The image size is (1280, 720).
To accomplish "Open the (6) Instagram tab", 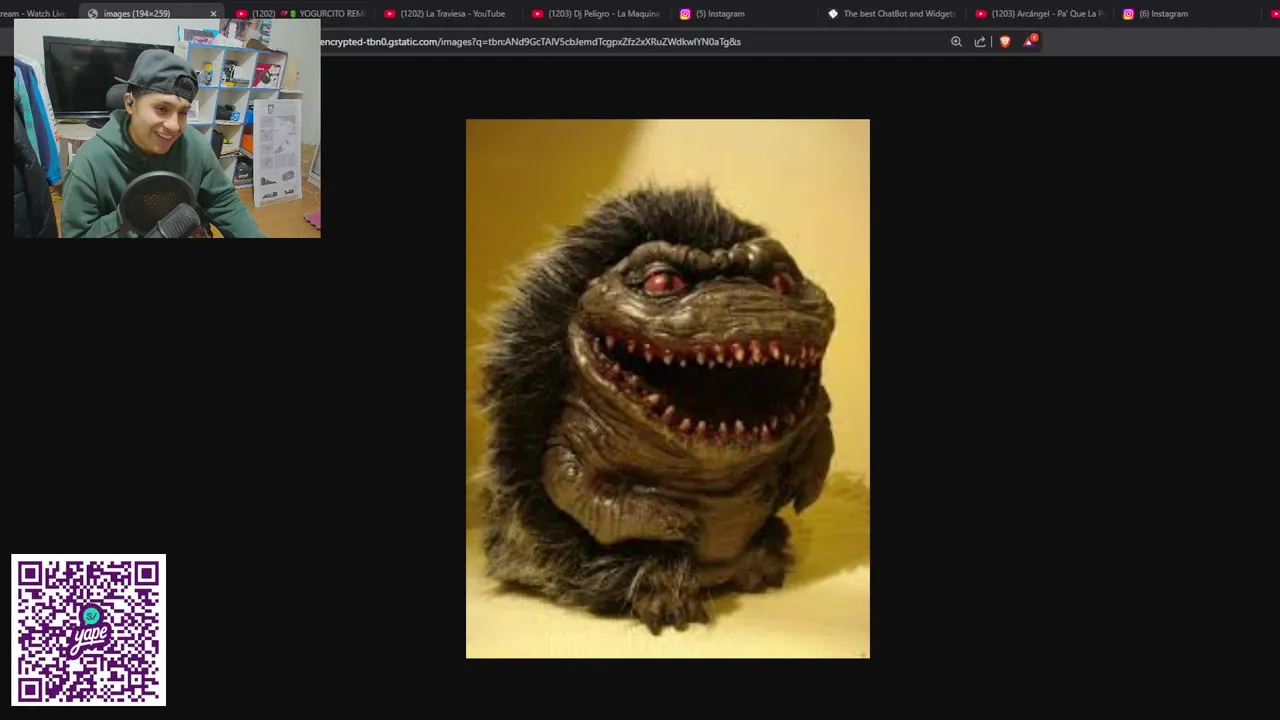I will pyautogui.click(x=1187, y=14).
